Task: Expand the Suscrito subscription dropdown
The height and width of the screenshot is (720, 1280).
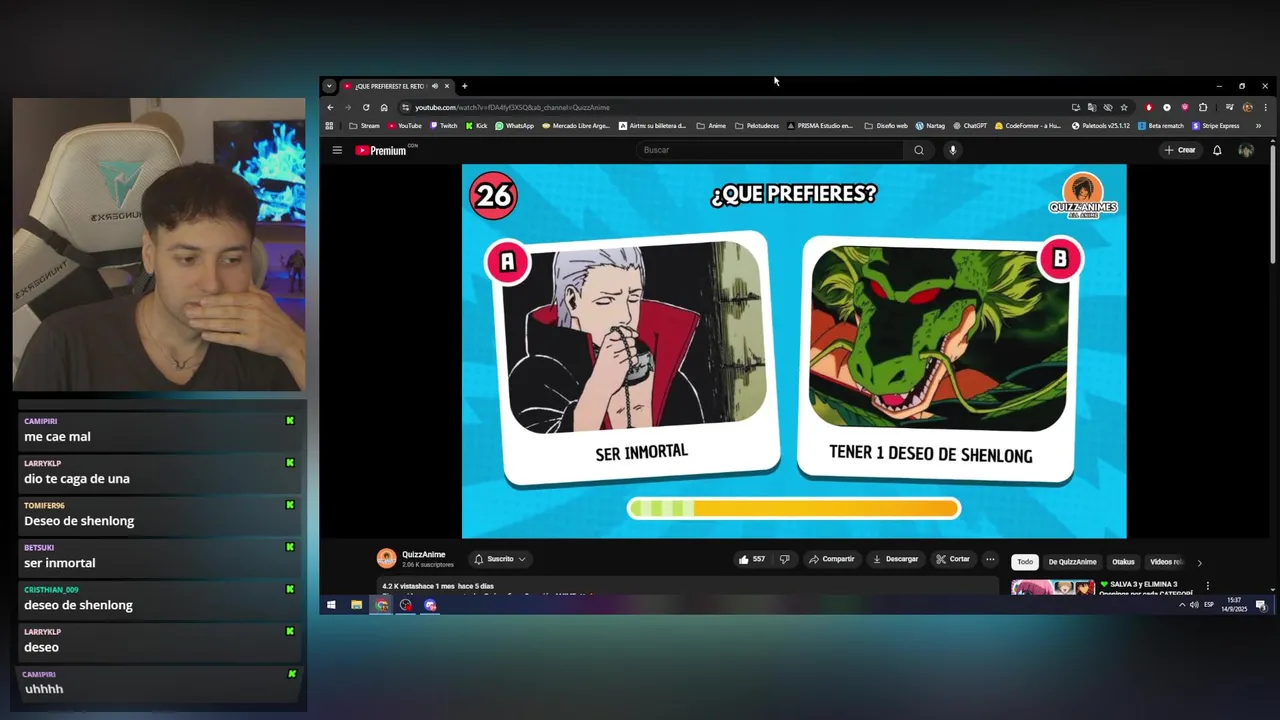Action: pos(500,559)
